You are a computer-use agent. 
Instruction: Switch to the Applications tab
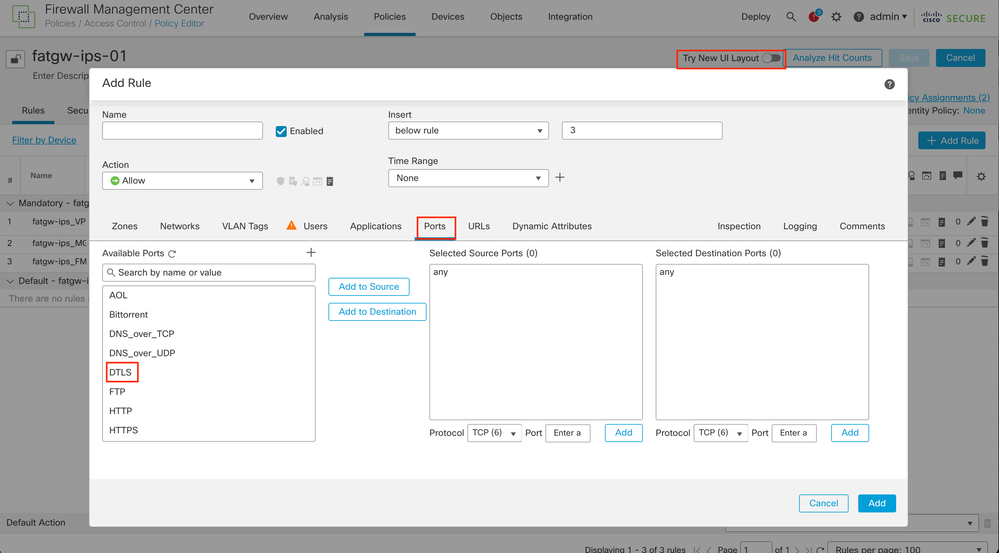pyautogui.click(x=375, y=226)
